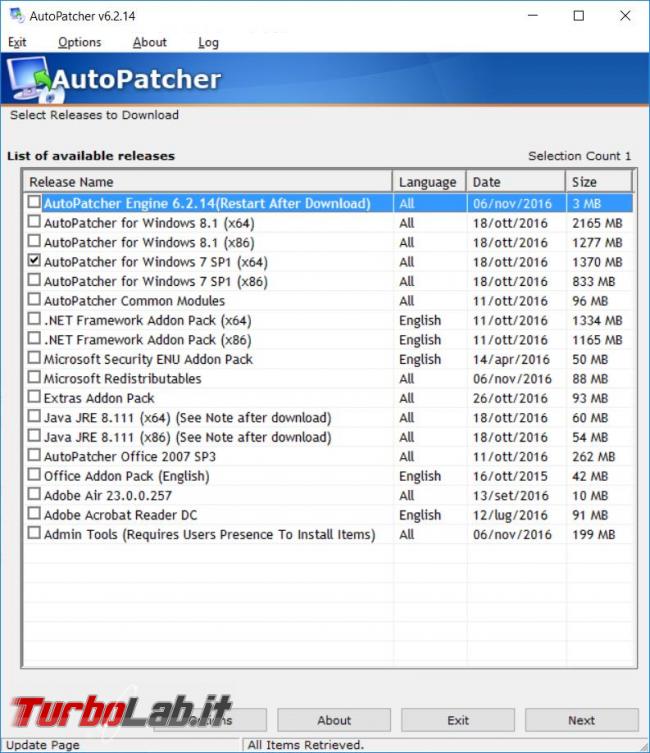Sort by Size column header
Viewport: 650px width, 753px height.
[x=599, y=182]
